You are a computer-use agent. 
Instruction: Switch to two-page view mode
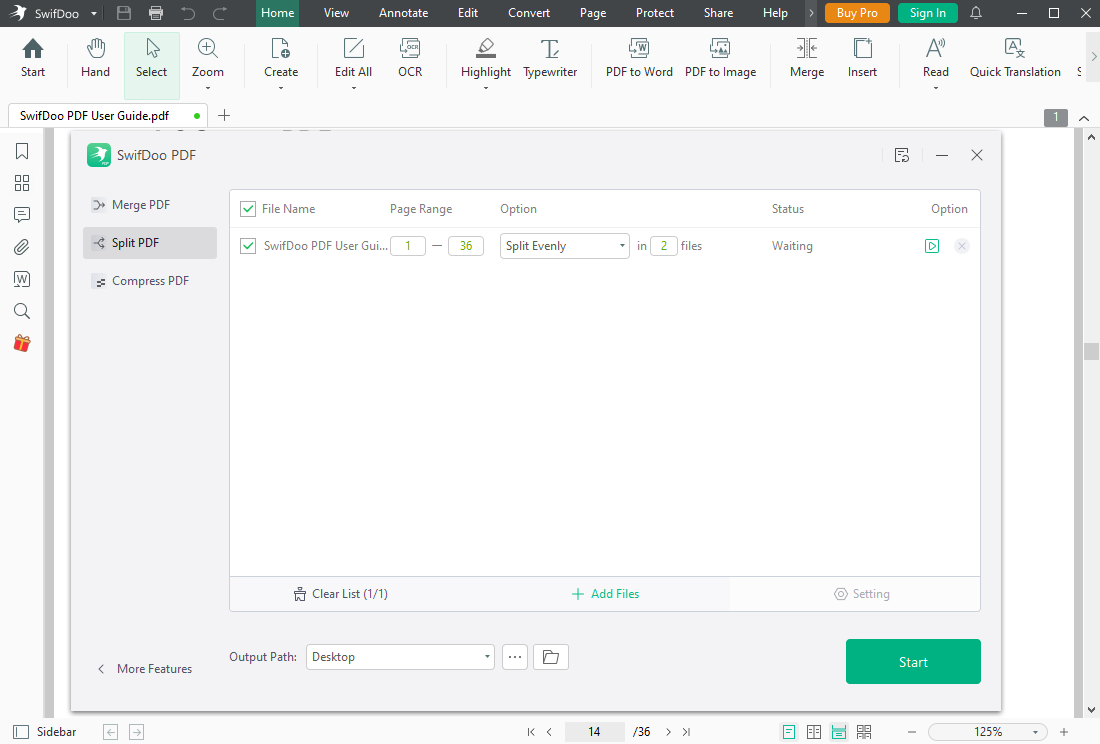coord(814,732)
